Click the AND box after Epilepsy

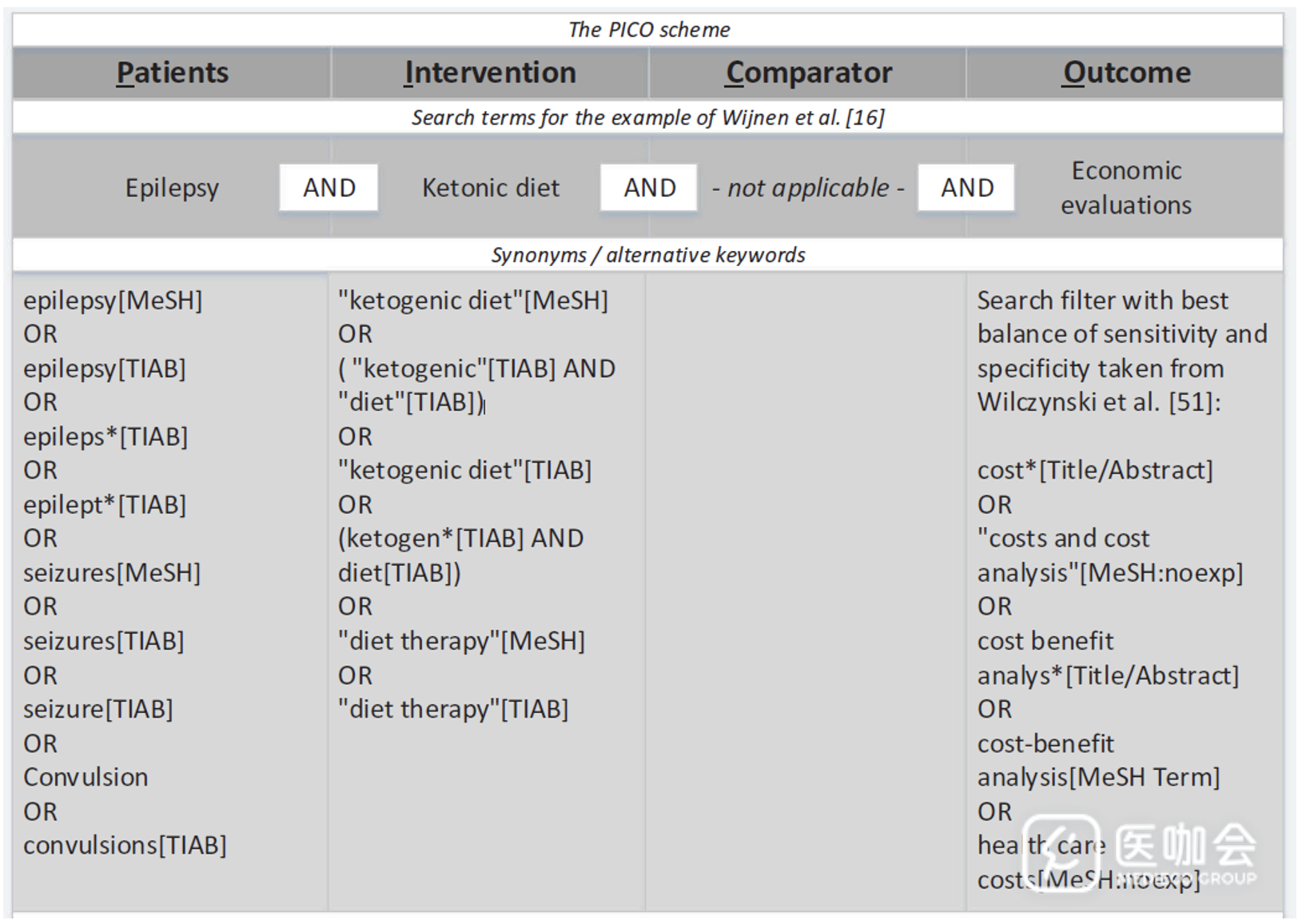[x=328, y=188]
